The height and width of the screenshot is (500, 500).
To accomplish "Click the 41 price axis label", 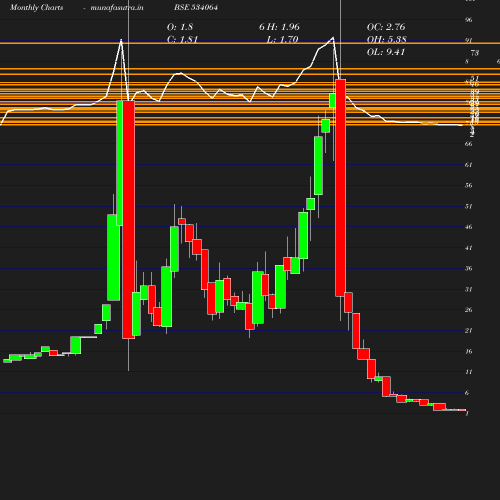I will click(468, 248).
